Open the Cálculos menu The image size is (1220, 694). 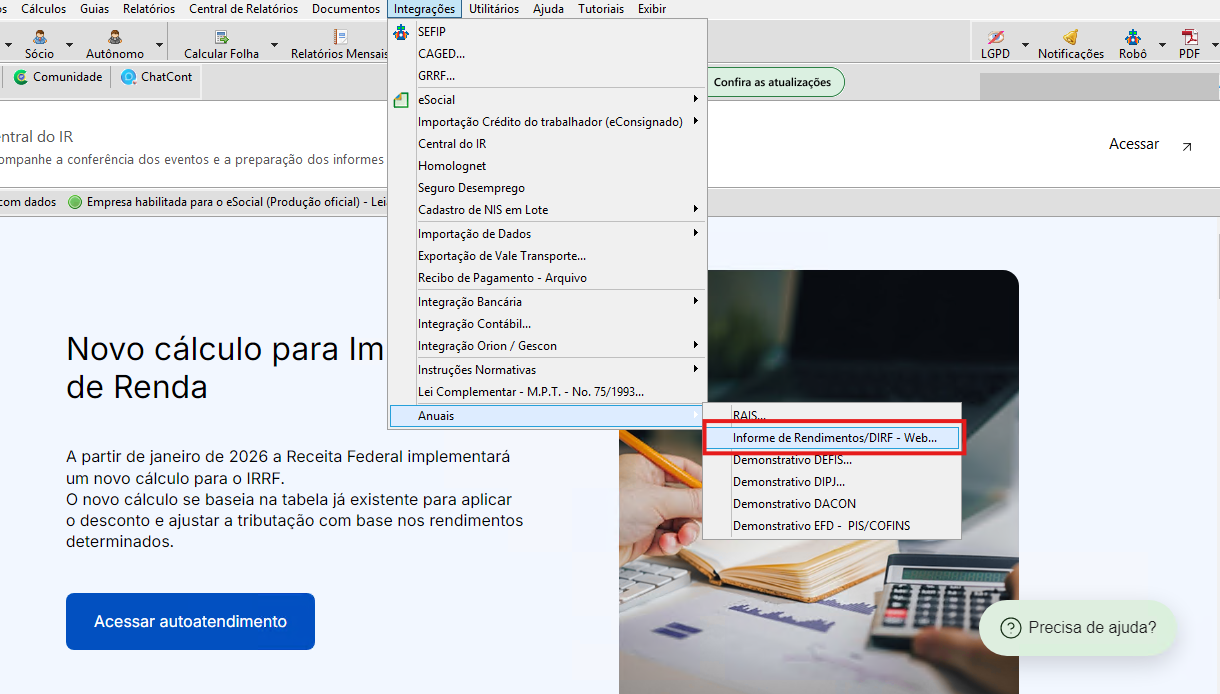(44, 9)
